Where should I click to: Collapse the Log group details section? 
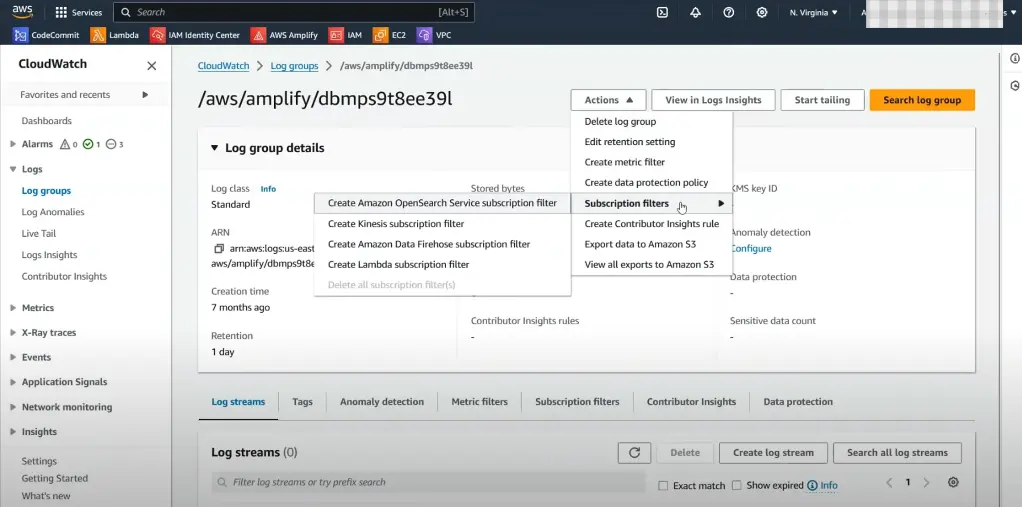point(214,148)
